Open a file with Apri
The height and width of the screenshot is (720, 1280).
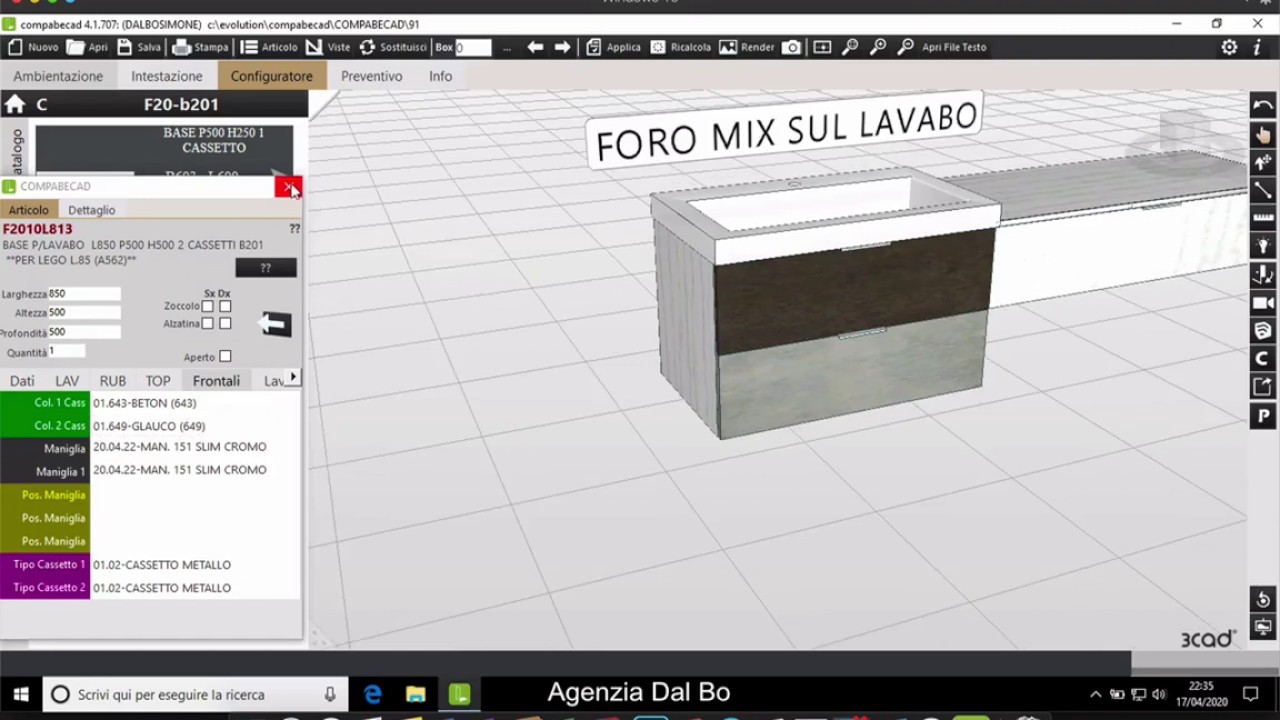click(x=87, y=47)
